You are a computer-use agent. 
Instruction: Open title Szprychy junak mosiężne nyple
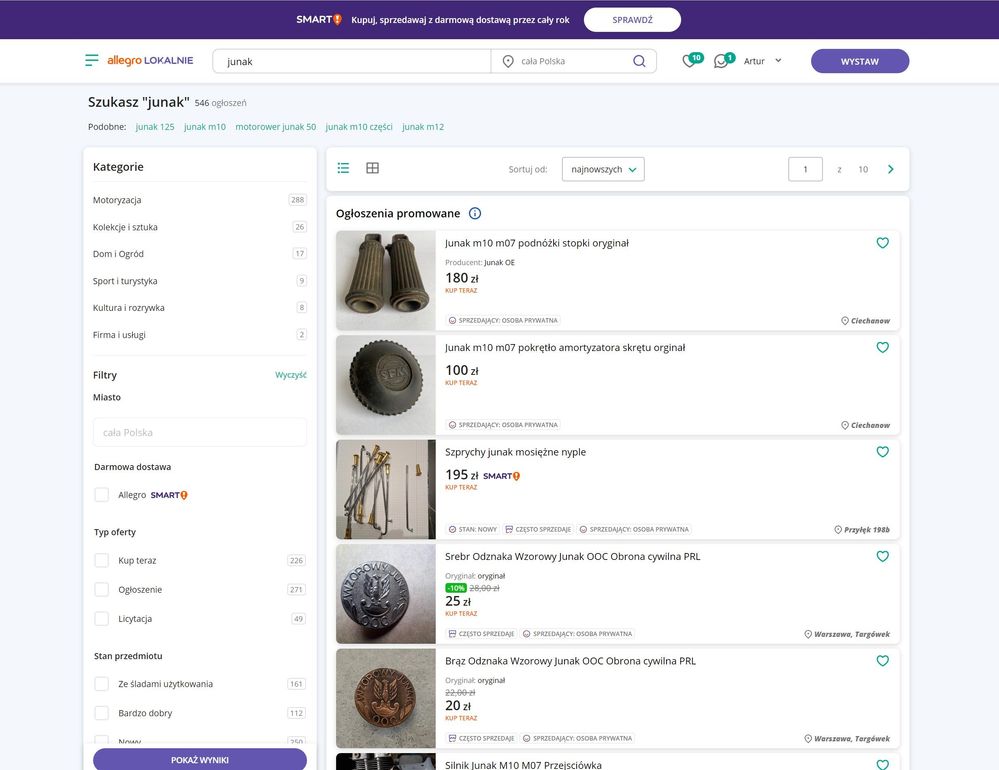pos(515,452)
